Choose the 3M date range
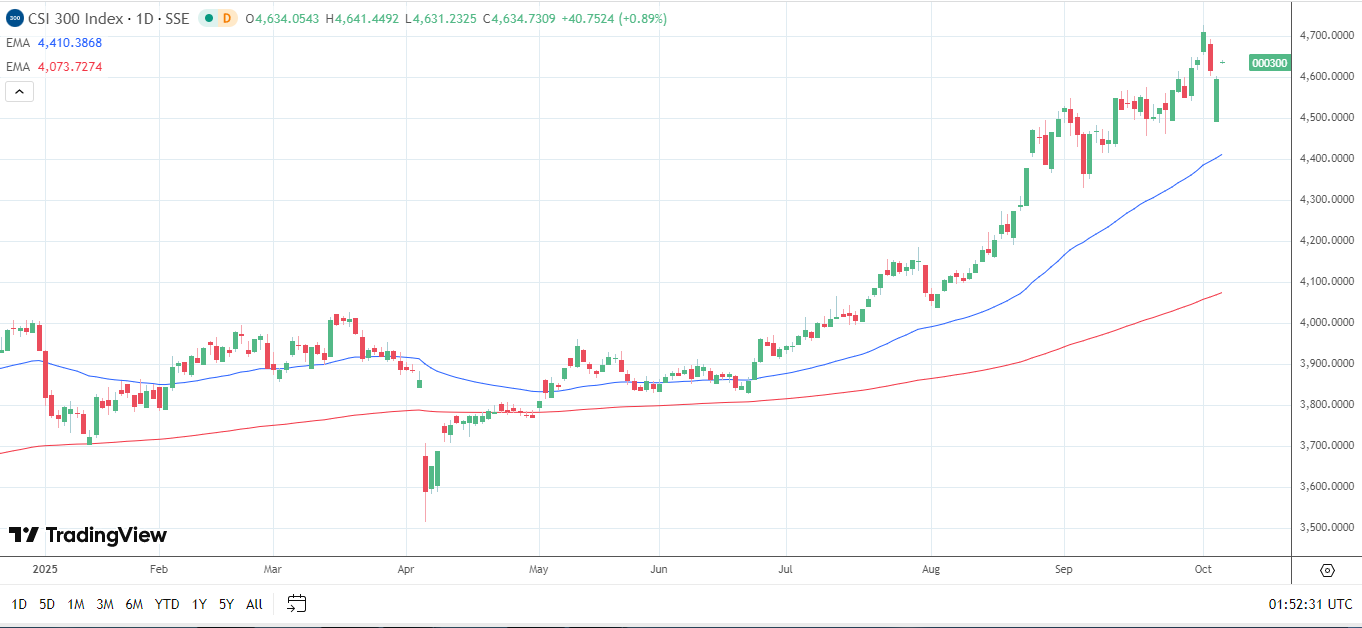 pyautogui.click(x=105, y=604)
